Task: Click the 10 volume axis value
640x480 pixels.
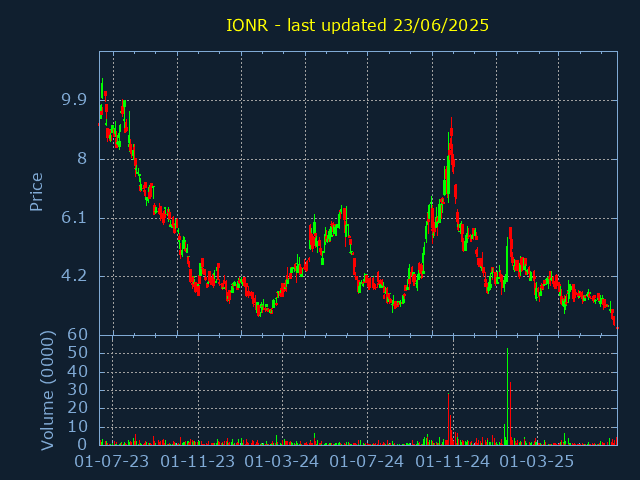Action: pyautogui.click(x=78, y=427)
